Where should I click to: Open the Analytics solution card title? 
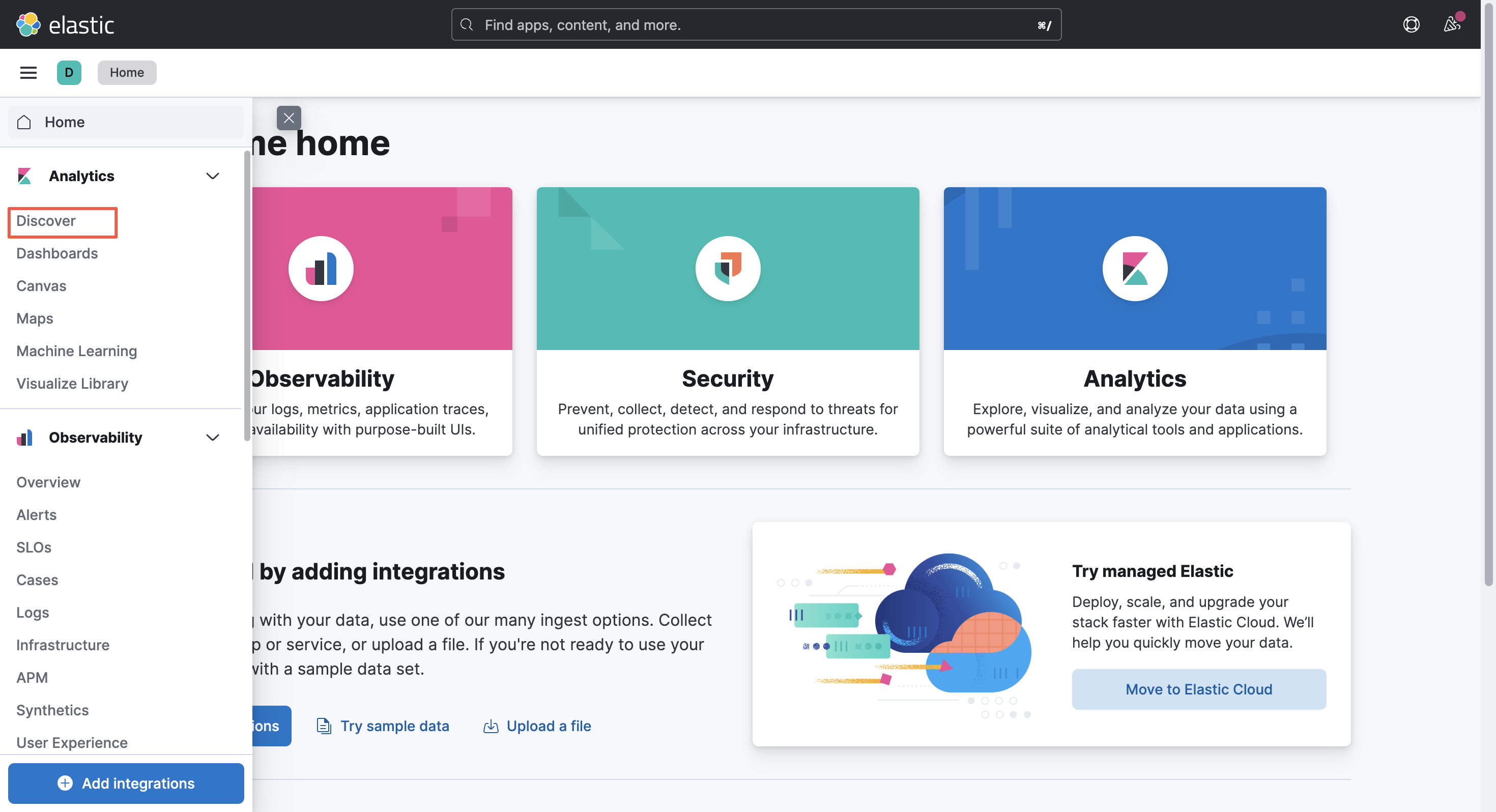1135,378
